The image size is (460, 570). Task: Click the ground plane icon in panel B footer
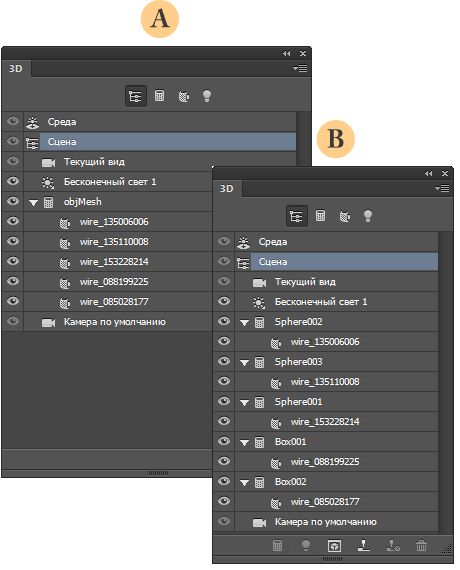364,545
